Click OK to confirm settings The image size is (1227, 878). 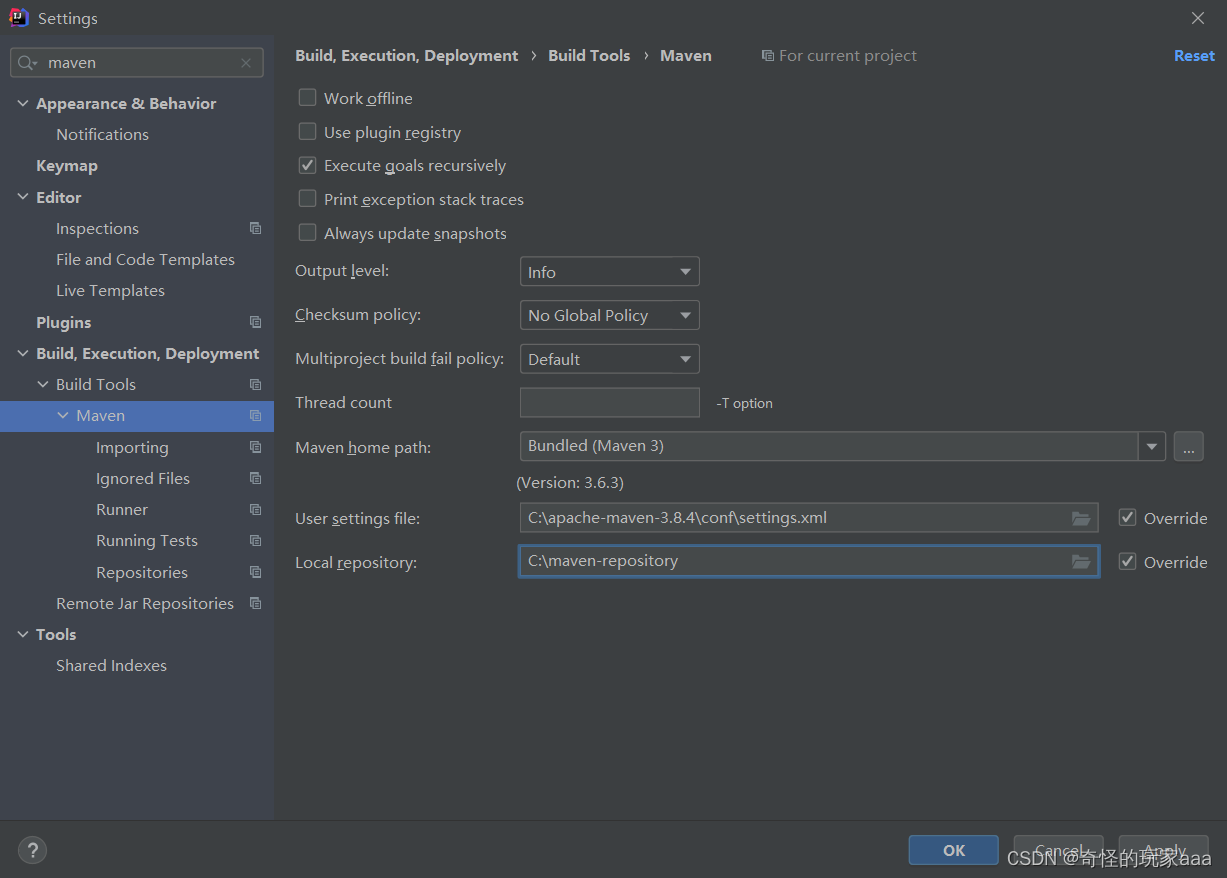click(954, 850)
